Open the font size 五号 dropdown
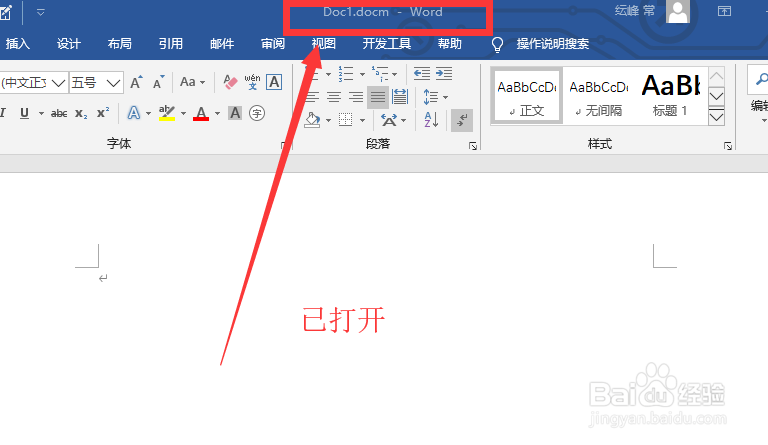This screenshot has height=445, width=768. click(x=113, y=83)
